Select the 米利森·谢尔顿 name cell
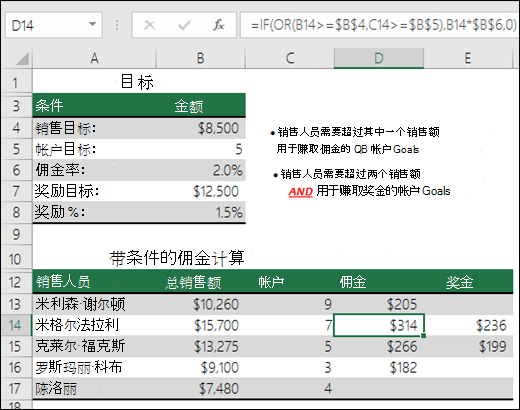Screen dimensions: 520x410 click(94, 304)
